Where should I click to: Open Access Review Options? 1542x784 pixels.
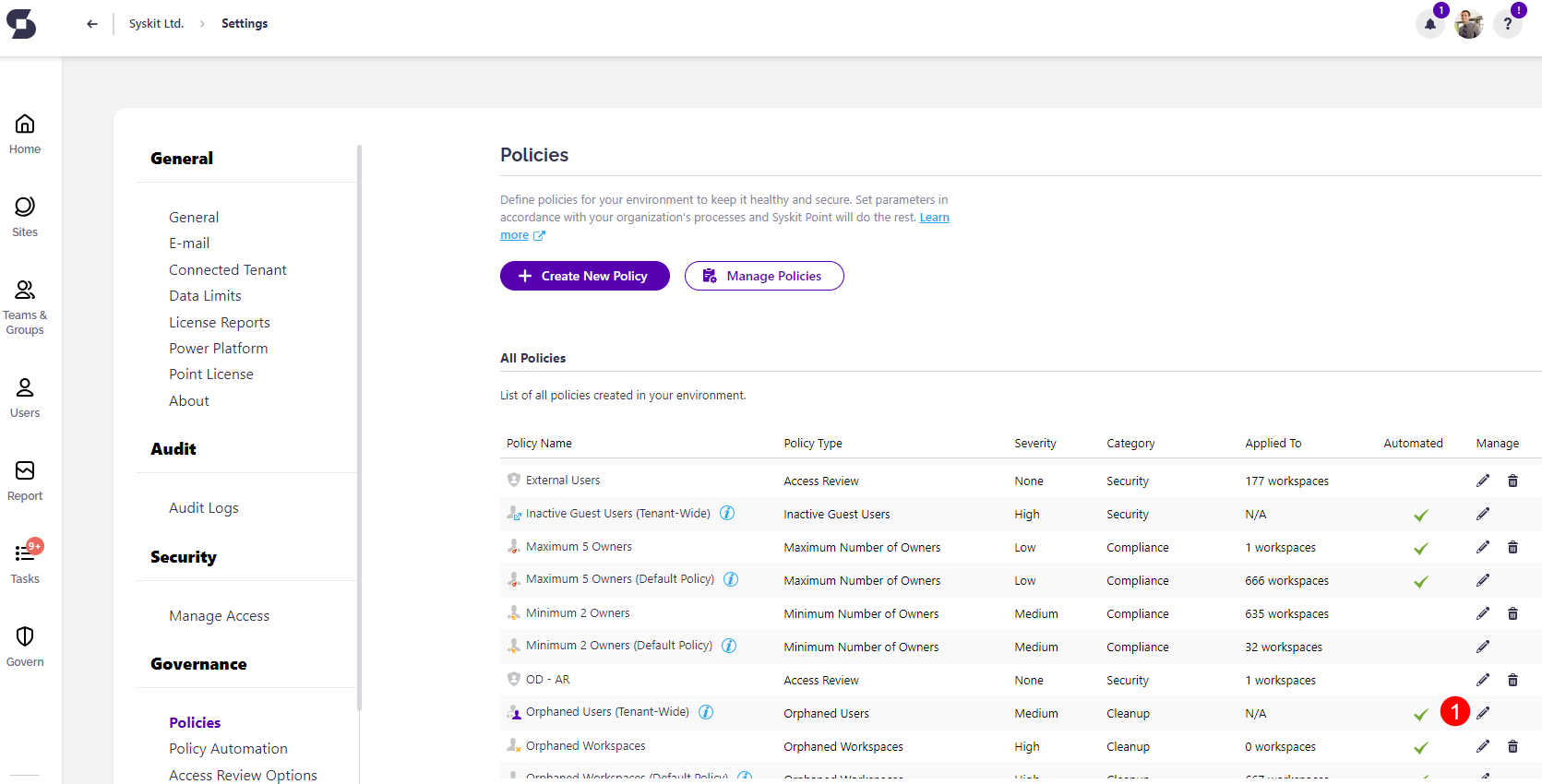click(x=243, y=776)
